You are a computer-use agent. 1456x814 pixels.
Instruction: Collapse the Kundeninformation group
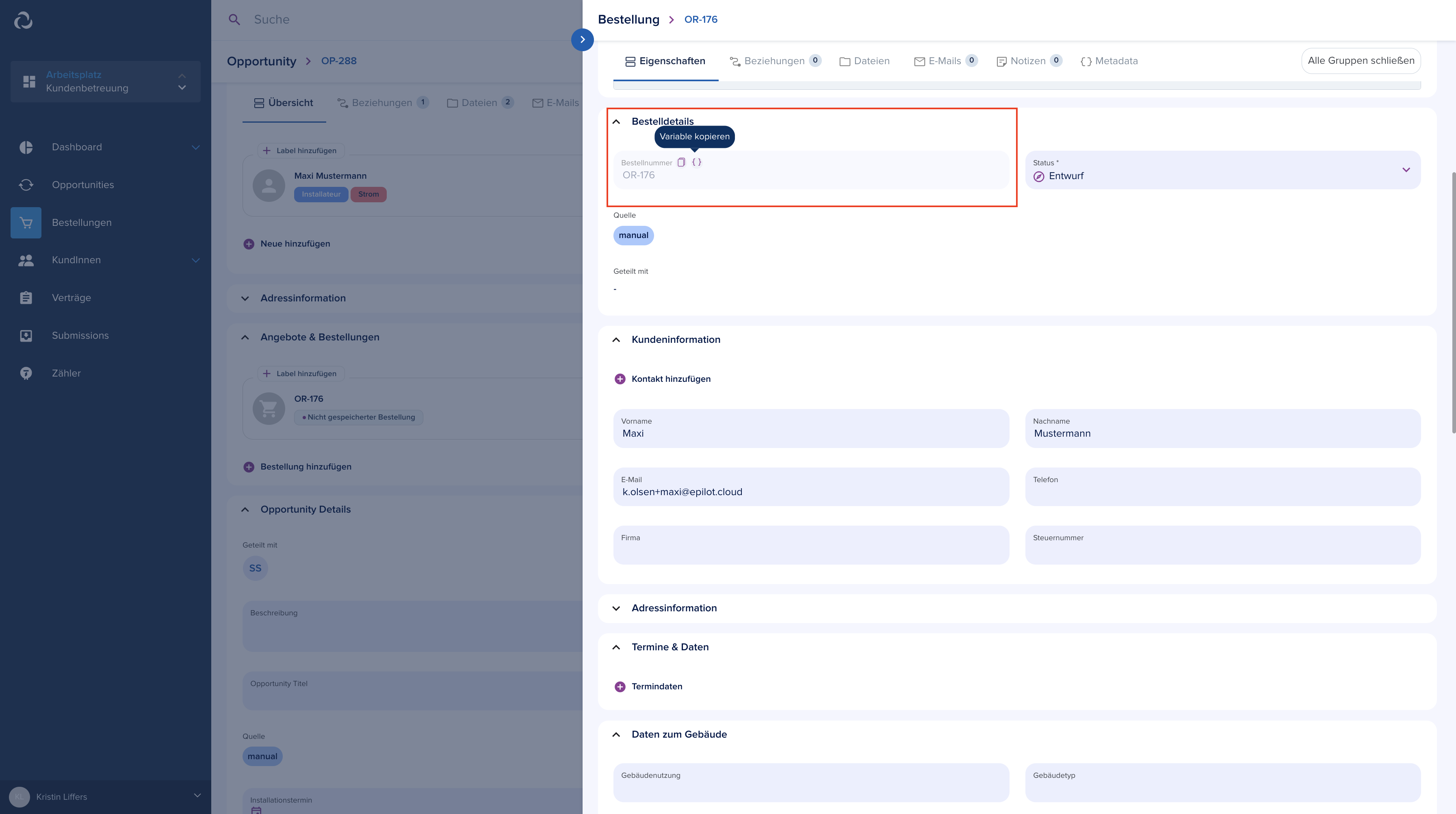[x=616, y=340]
